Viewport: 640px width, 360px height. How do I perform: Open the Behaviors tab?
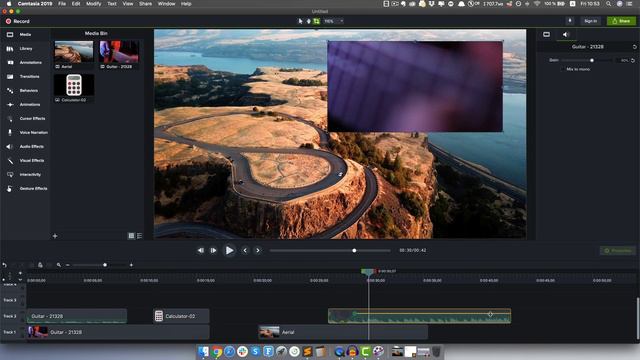click(x=24, y=91)
